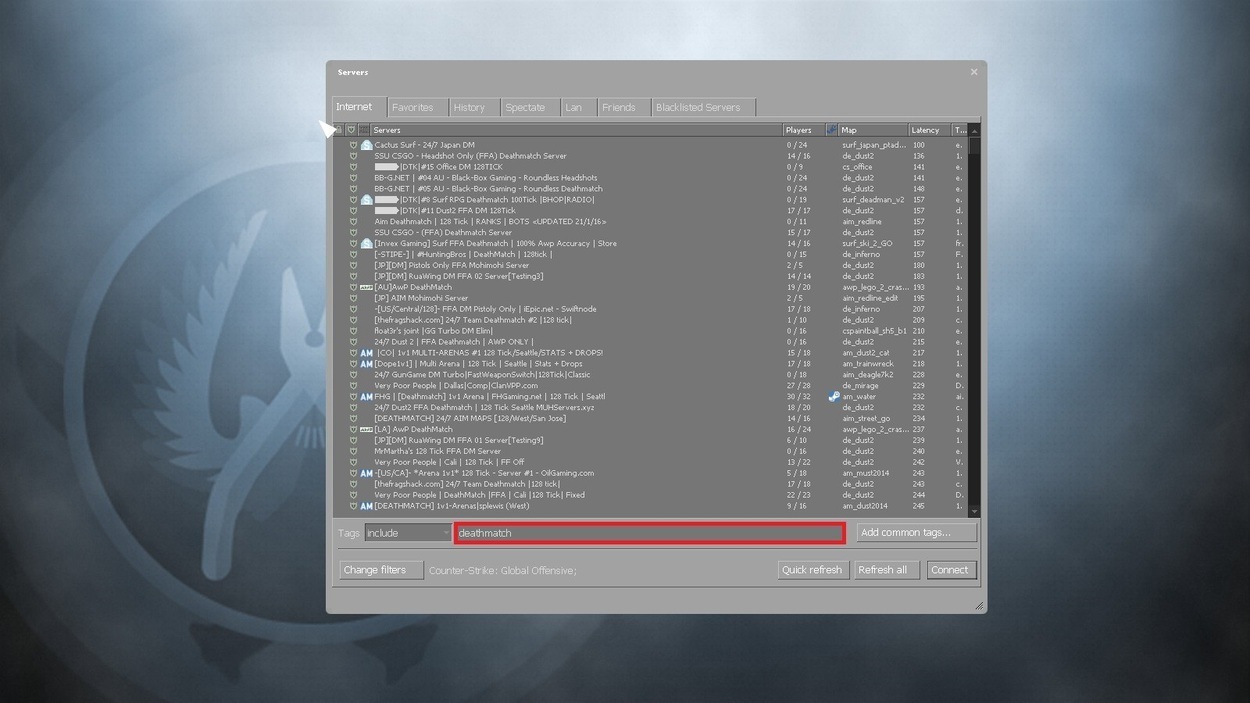
Task: Click the Steam icon in FHG Gaming row
Action: point(833,397)
